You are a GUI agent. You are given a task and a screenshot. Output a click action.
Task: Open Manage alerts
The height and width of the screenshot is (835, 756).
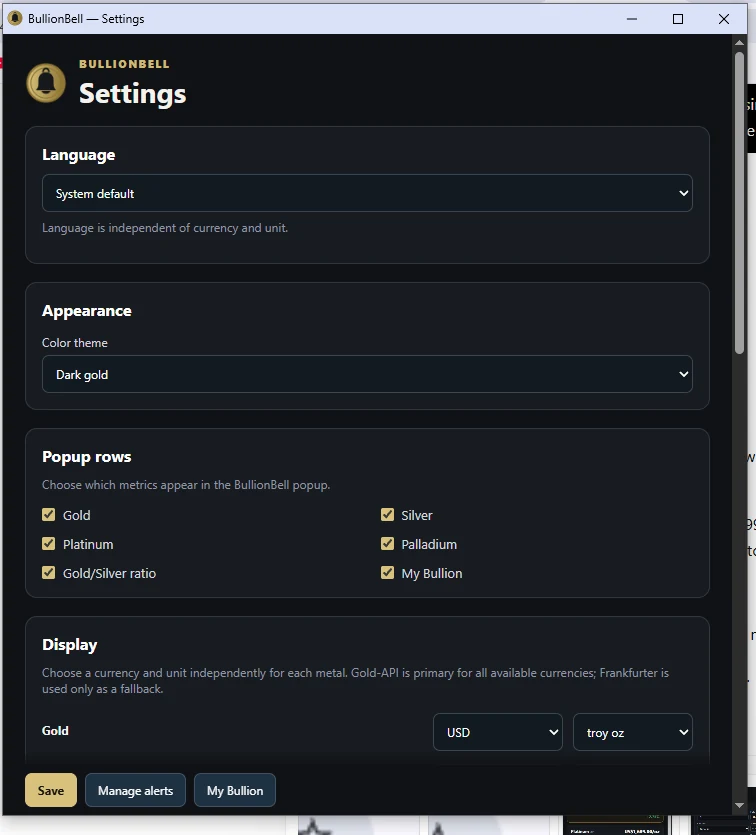[x=135, y=790]
